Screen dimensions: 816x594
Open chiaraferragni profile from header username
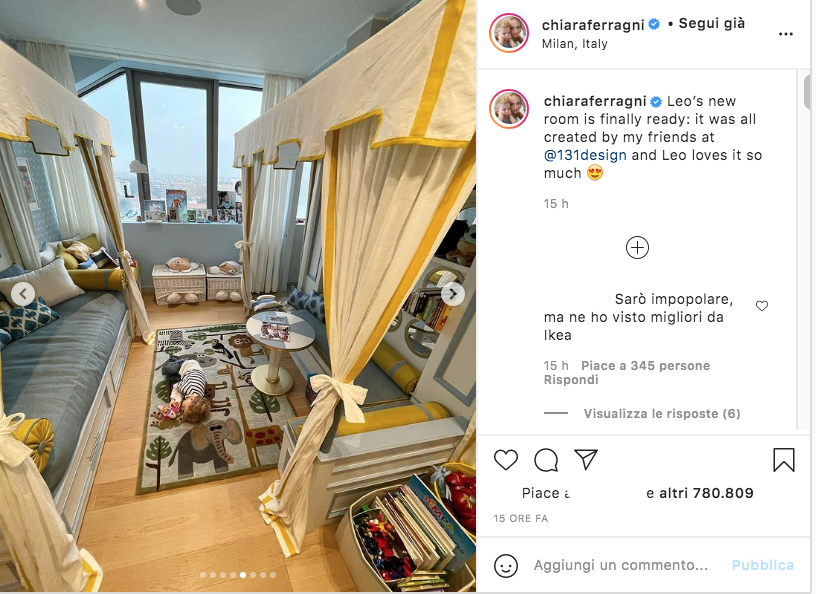[593, 24]
